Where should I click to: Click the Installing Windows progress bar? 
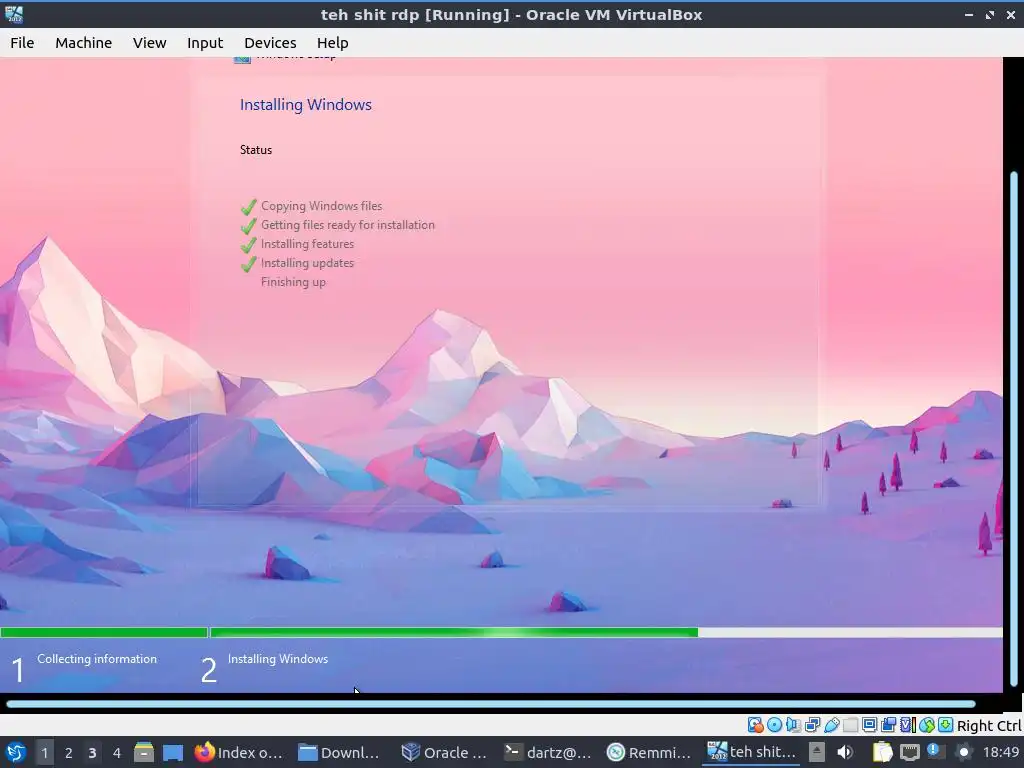(x=606, y=632)
